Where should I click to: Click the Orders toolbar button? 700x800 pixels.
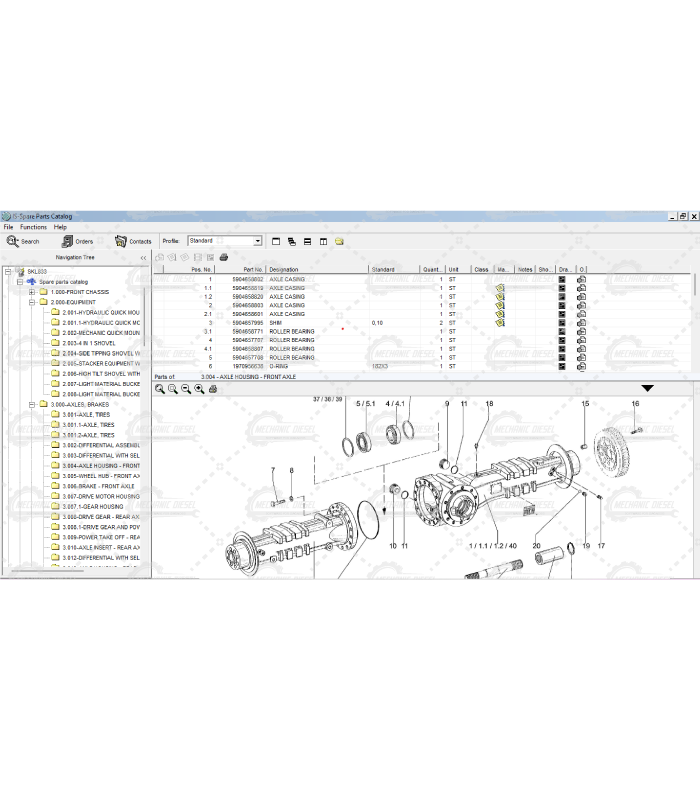click(x=76, y=241)
